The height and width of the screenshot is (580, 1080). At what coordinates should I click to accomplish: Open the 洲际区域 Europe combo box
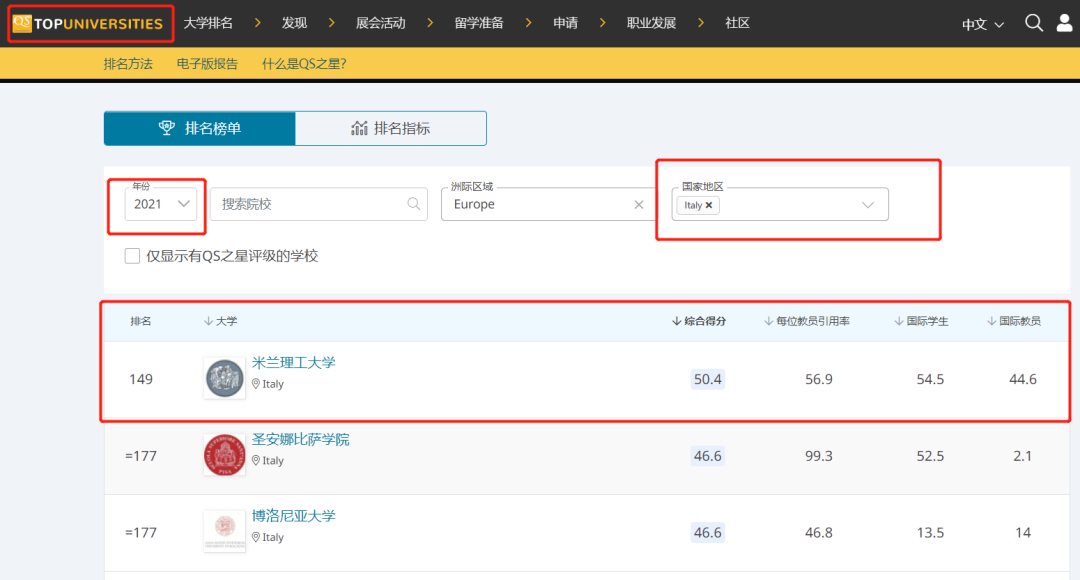point(548,204)
